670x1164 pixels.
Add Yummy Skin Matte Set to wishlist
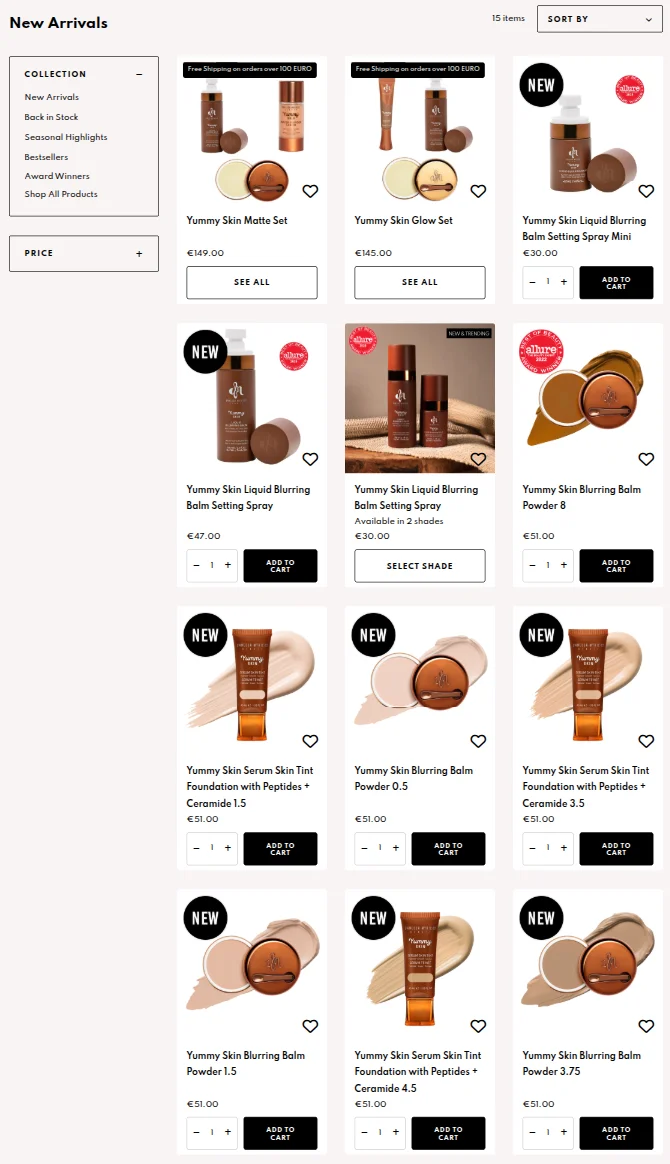coord(310,192)
